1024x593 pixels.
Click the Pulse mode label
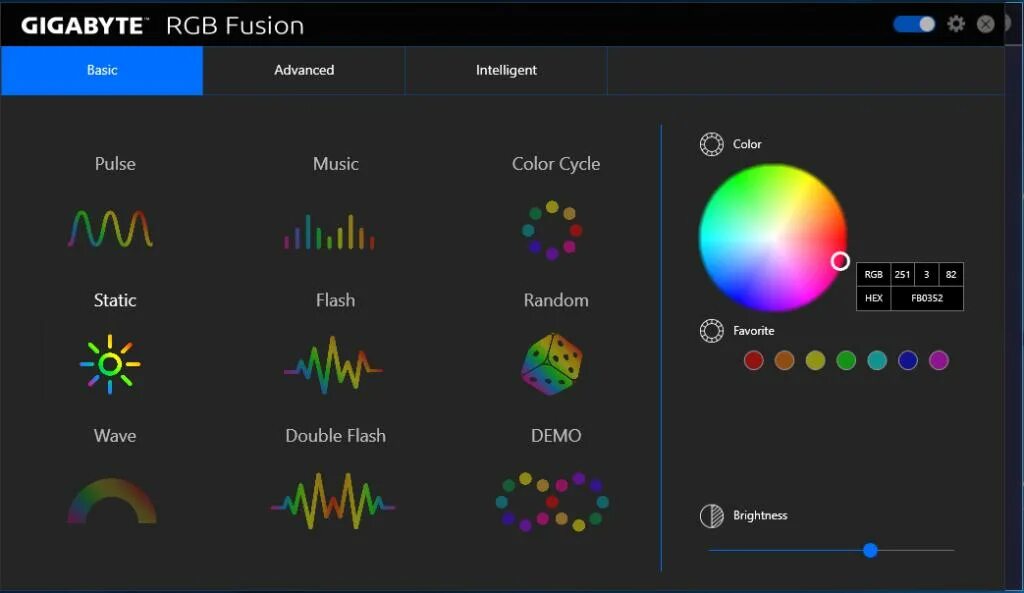[x=115, y=163]
